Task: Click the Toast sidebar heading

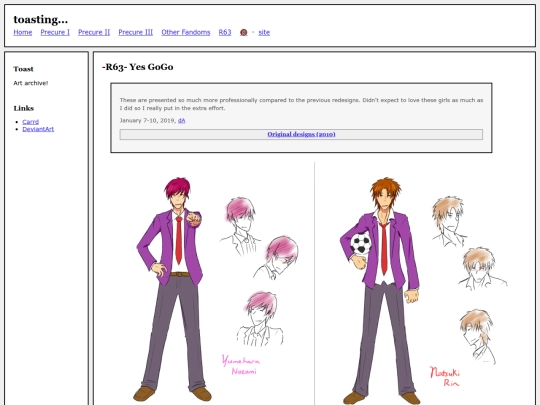Action: pyautogui.click(x=23, y=69)
